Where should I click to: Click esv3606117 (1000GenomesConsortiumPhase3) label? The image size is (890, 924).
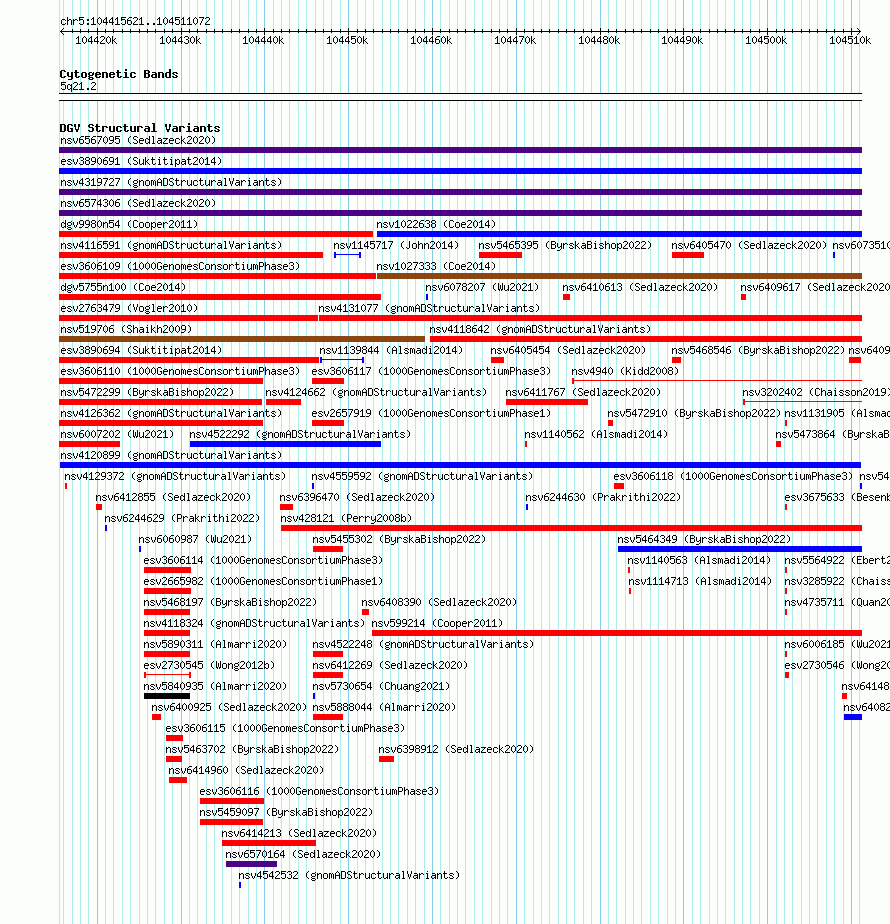pyautogui.click(x=431, y=371)
